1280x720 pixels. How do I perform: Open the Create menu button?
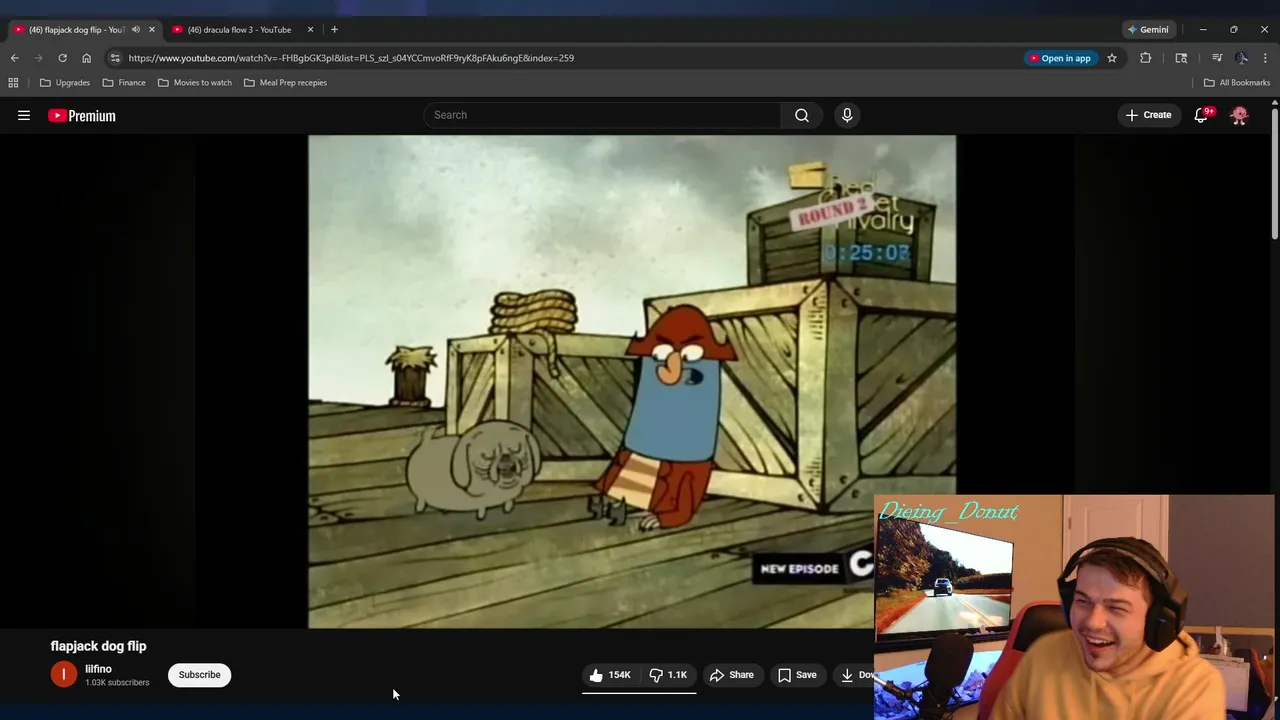tap(1148, 115)
